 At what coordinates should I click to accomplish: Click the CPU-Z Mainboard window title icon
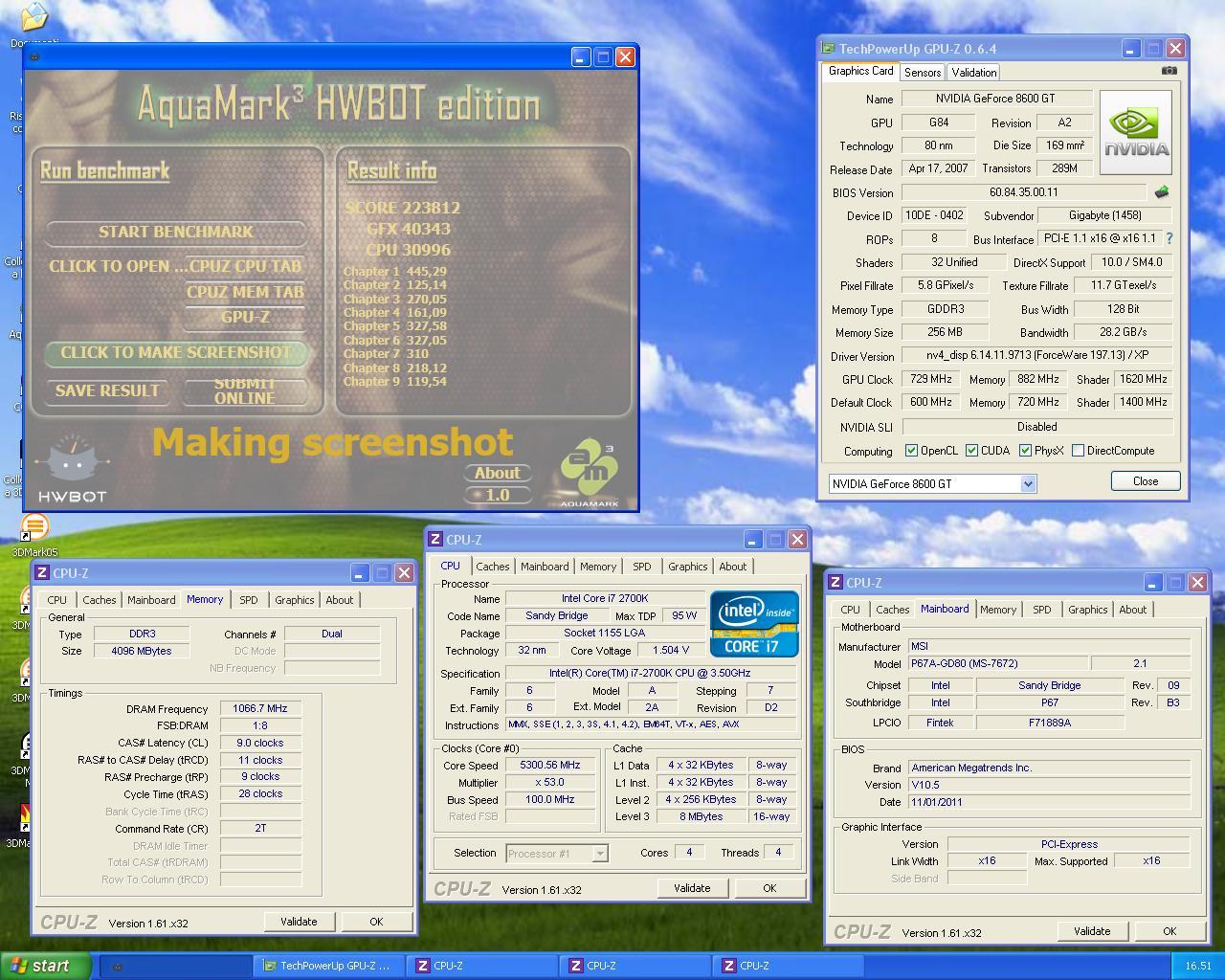tap(836, 582)
